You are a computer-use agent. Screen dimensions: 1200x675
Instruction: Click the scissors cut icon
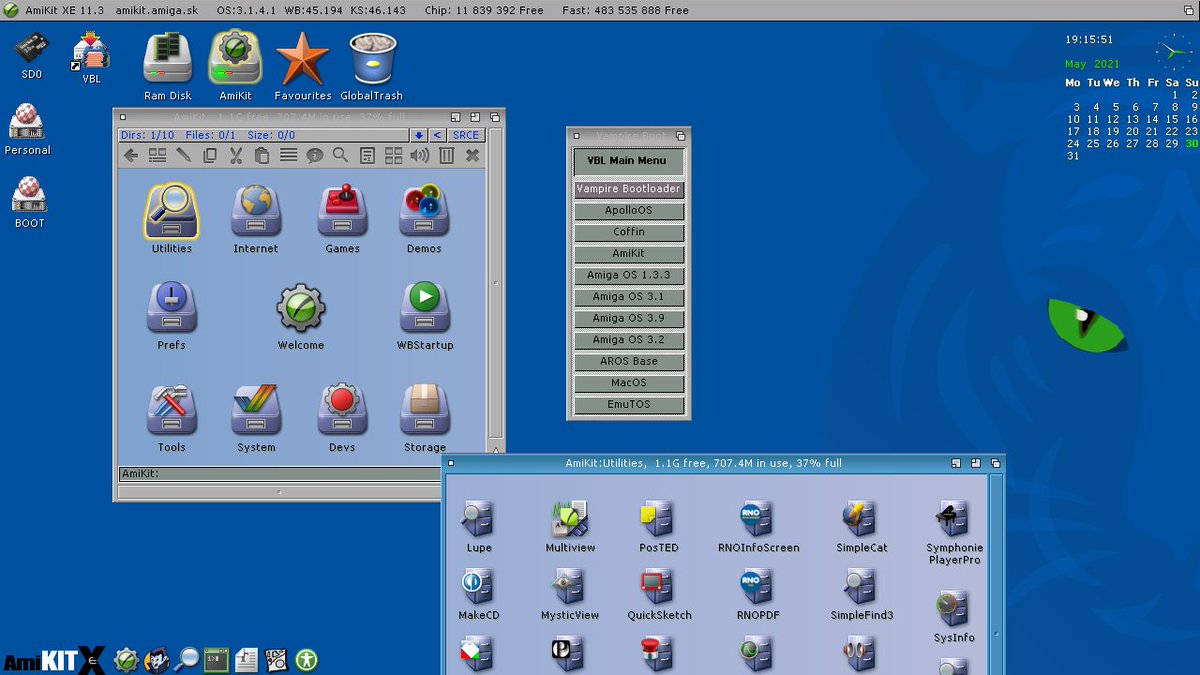coord(236,155)
